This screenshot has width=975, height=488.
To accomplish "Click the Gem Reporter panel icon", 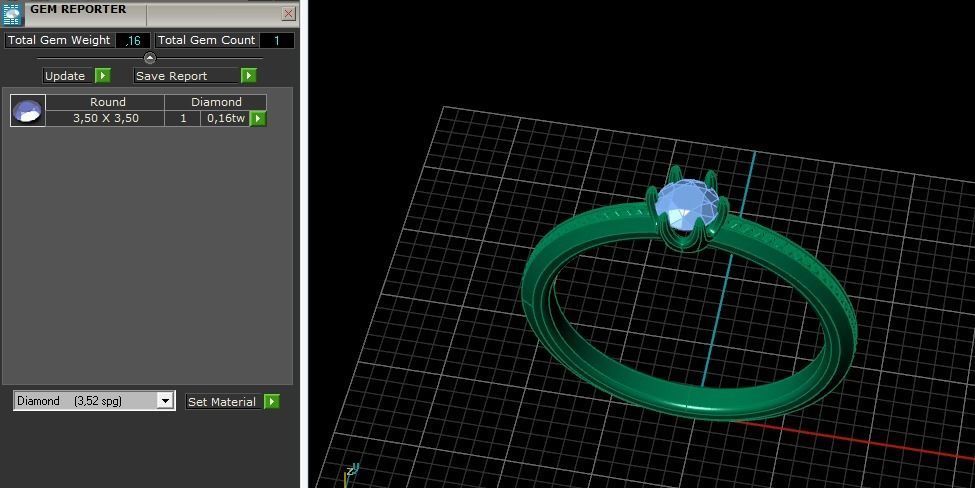I will tap(12, 14).
